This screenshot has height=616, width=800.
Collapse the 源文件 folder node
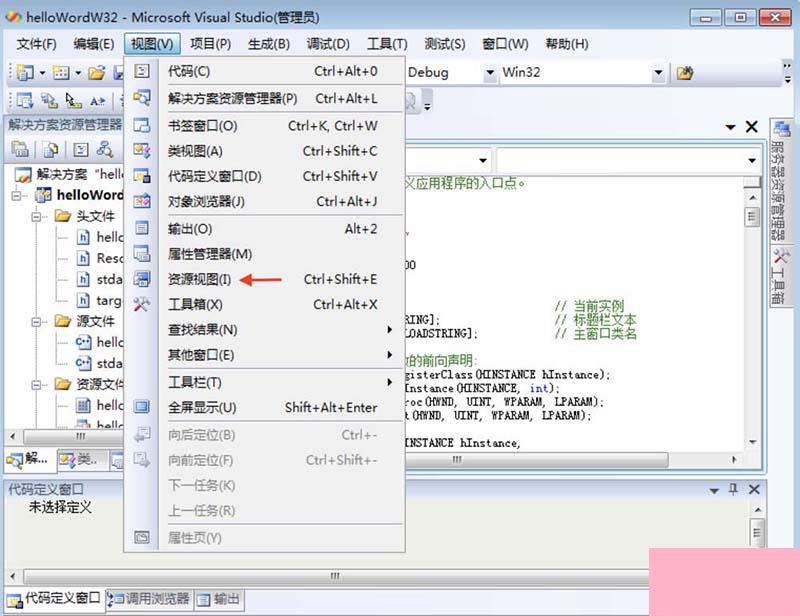coord(37,322)
